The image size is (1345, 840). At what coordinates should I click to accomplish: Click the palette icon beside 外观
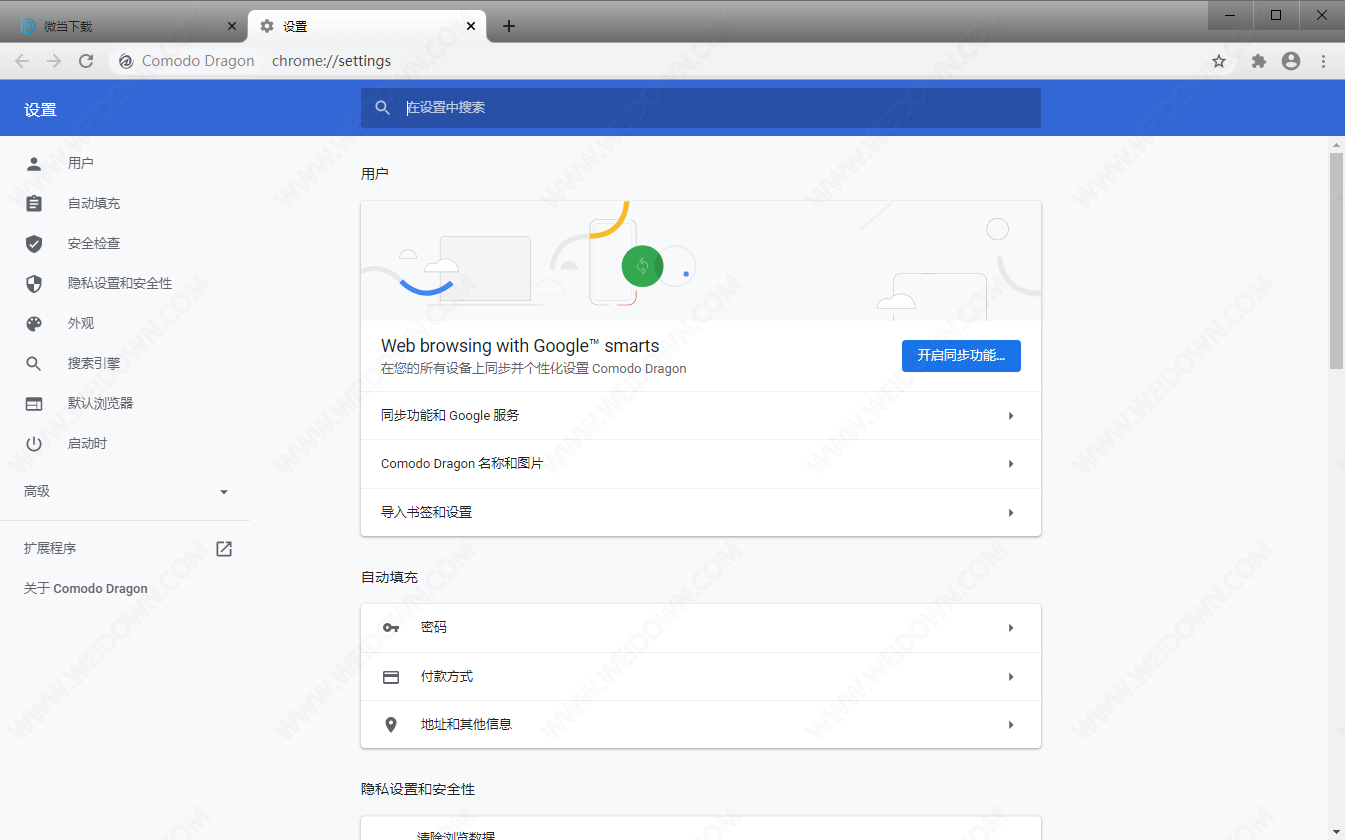[x=34, y=323]
